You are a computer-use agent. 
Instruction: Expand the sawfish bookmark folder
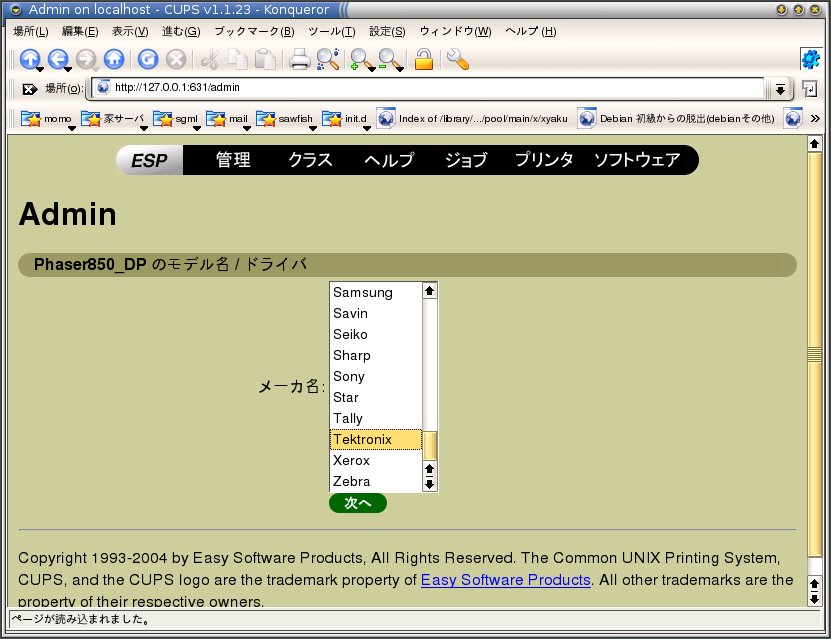click(284, 118)
